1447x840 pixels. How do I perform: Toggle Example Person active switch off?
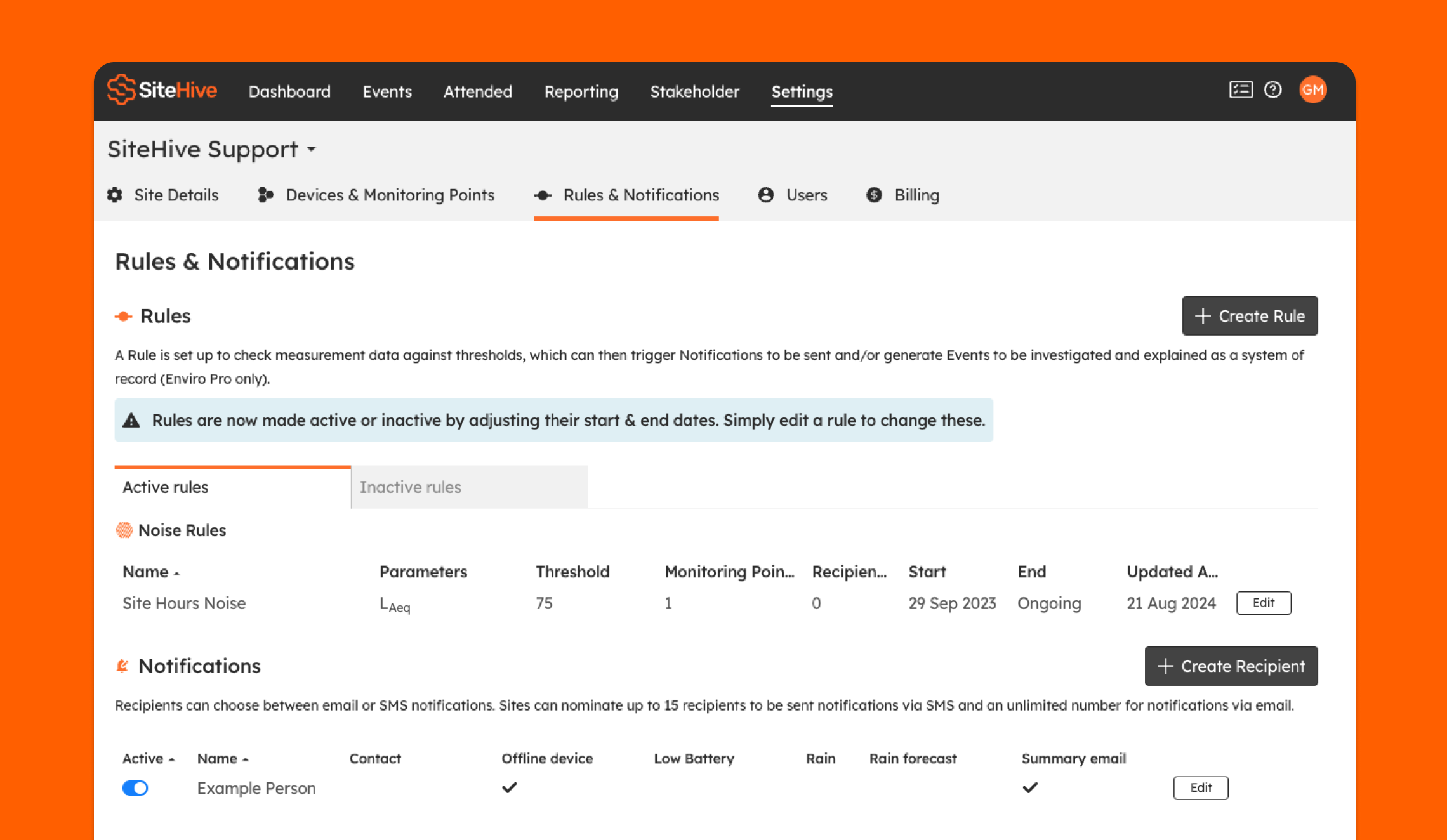coord(135,788)
